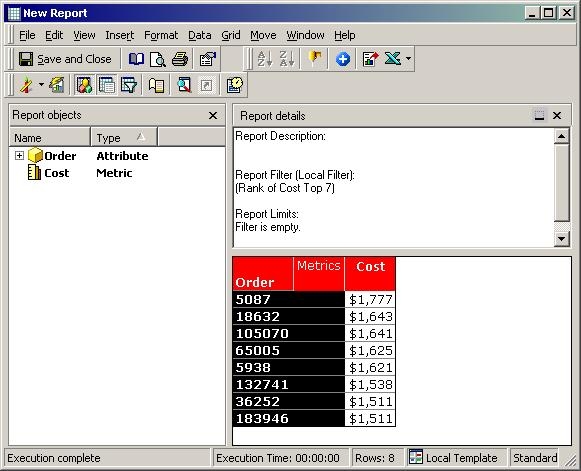
Task: Open the Format menu
Action: coord(161,35)
